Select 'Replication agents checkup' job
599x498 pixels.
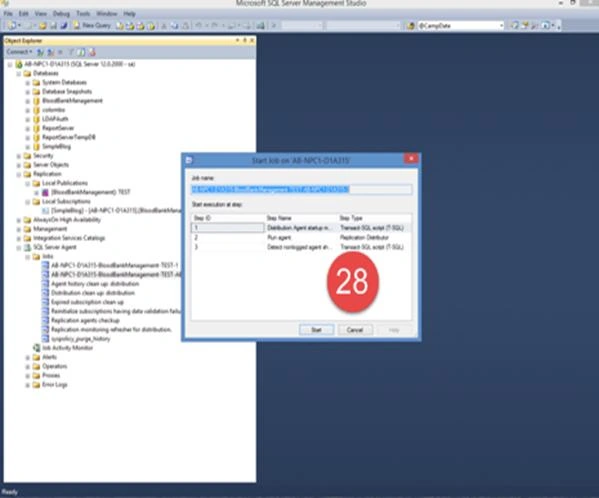coord(85,320)
